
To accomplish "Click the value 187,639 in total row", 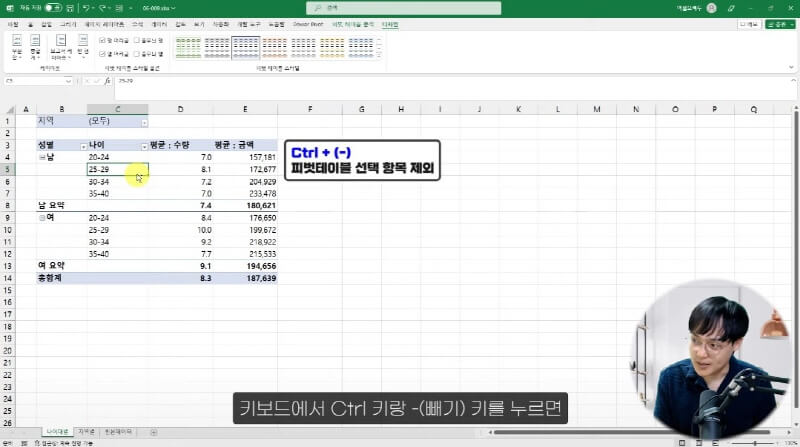I will coord(261,278).
